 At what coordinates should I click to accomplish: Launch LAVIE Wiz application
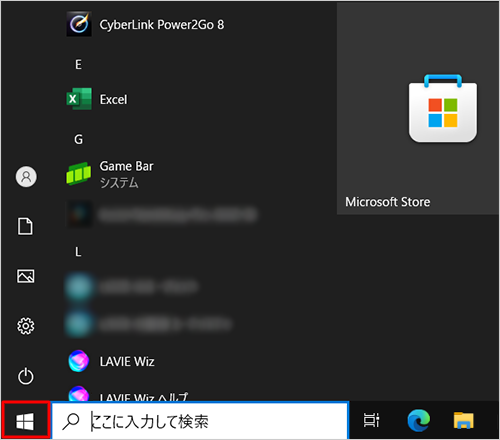(111, 361)
